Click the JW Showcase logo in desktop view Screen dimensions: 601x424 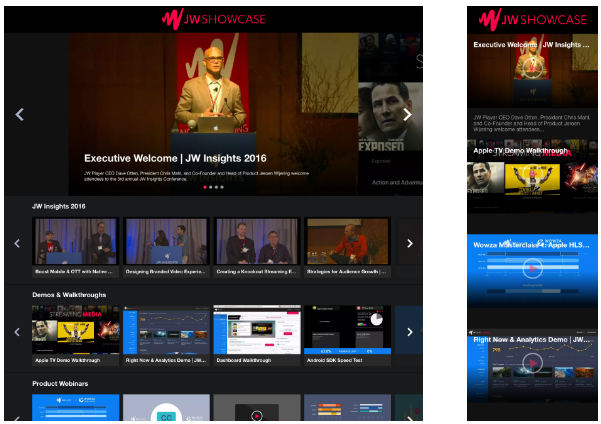[213, 18]
